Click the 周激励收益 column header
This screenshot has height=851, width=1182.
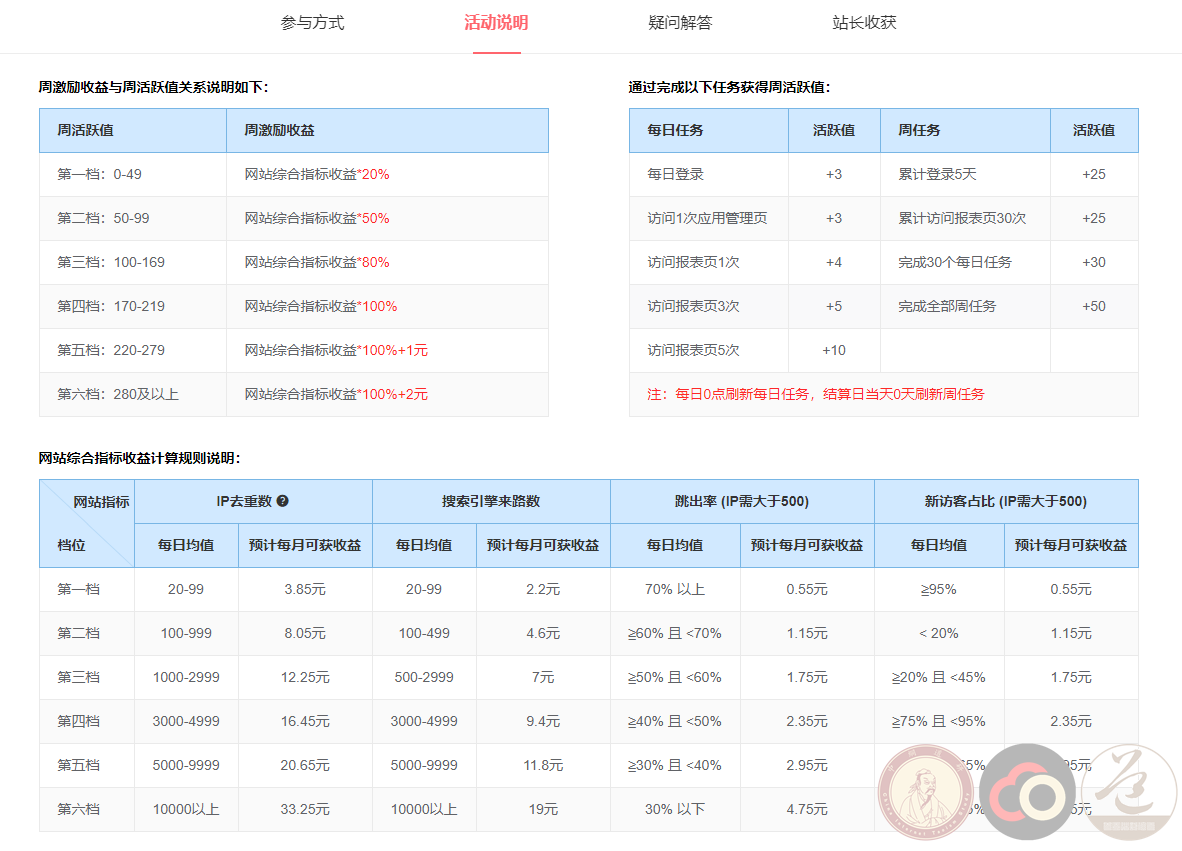pyautogui.click(x=387, y=130)
